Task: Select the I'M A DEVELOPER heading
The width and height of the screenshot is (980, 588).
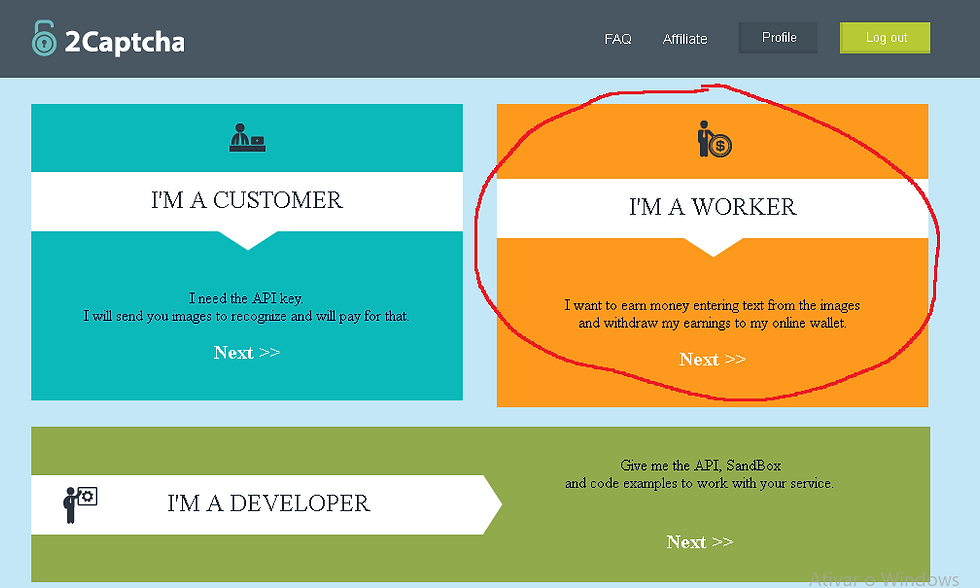Action: 269,504
